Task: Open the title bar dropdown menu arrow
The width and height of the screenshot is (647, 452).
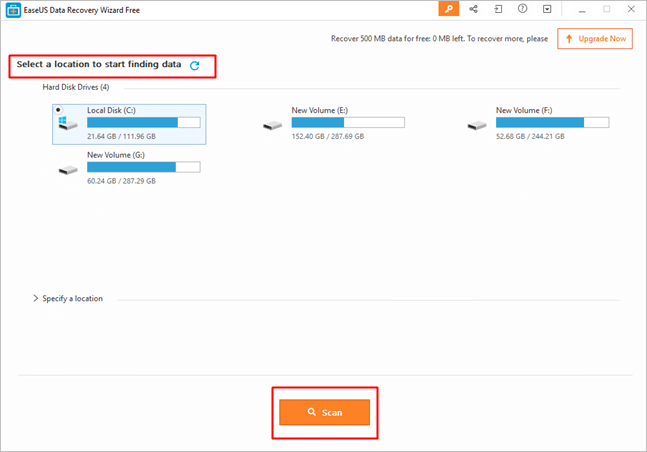Action: coord(547,9)
